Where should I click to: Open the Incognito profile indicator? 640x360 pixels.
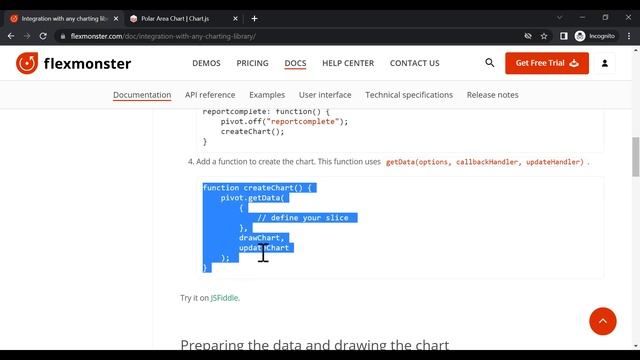tap(595, 36)
